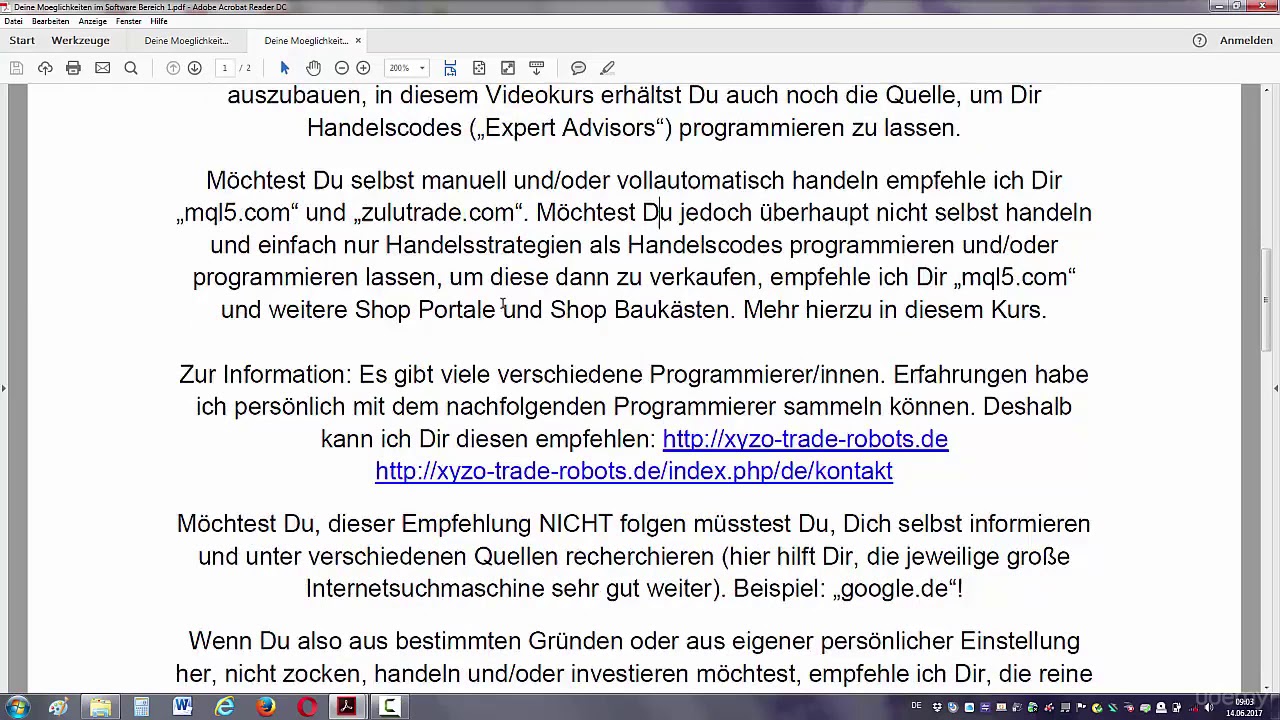Open the Datei menu
Viewport: 1280px width, 720px height.
tap(13, 21)
